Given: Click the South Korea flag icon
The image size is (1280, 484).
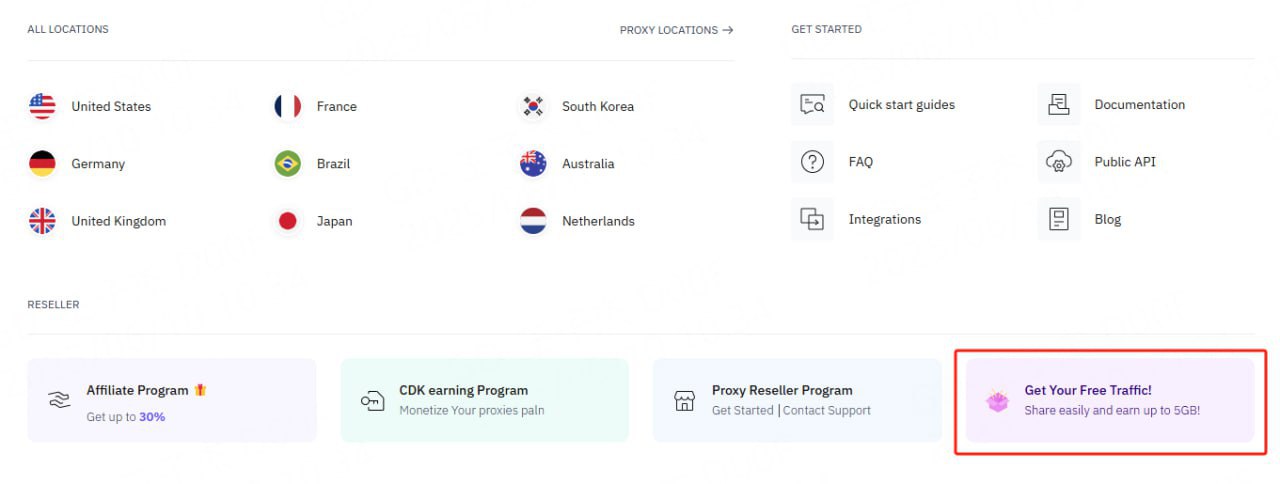Looking at the screenshot, I should tap(533, 106).
